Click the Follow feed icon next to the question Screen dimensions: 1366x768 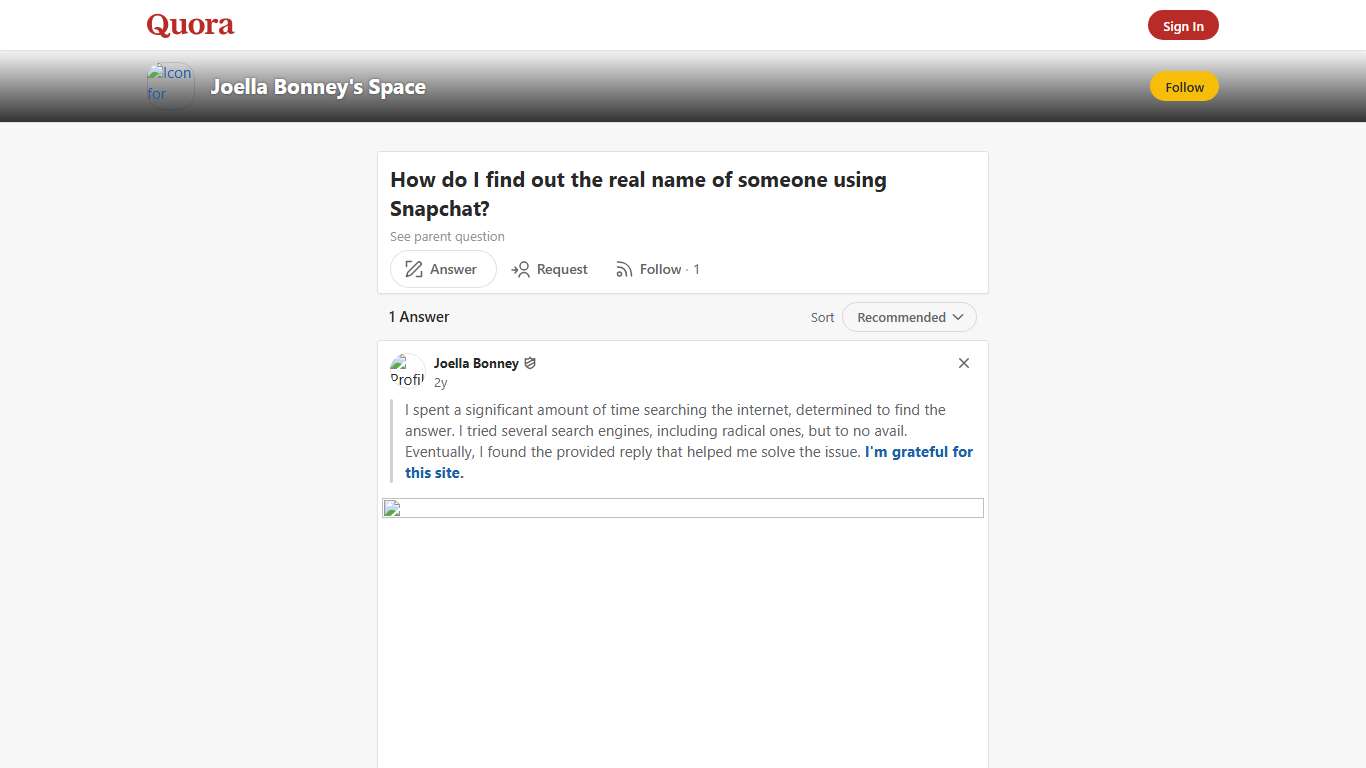(x=625, y=269)
